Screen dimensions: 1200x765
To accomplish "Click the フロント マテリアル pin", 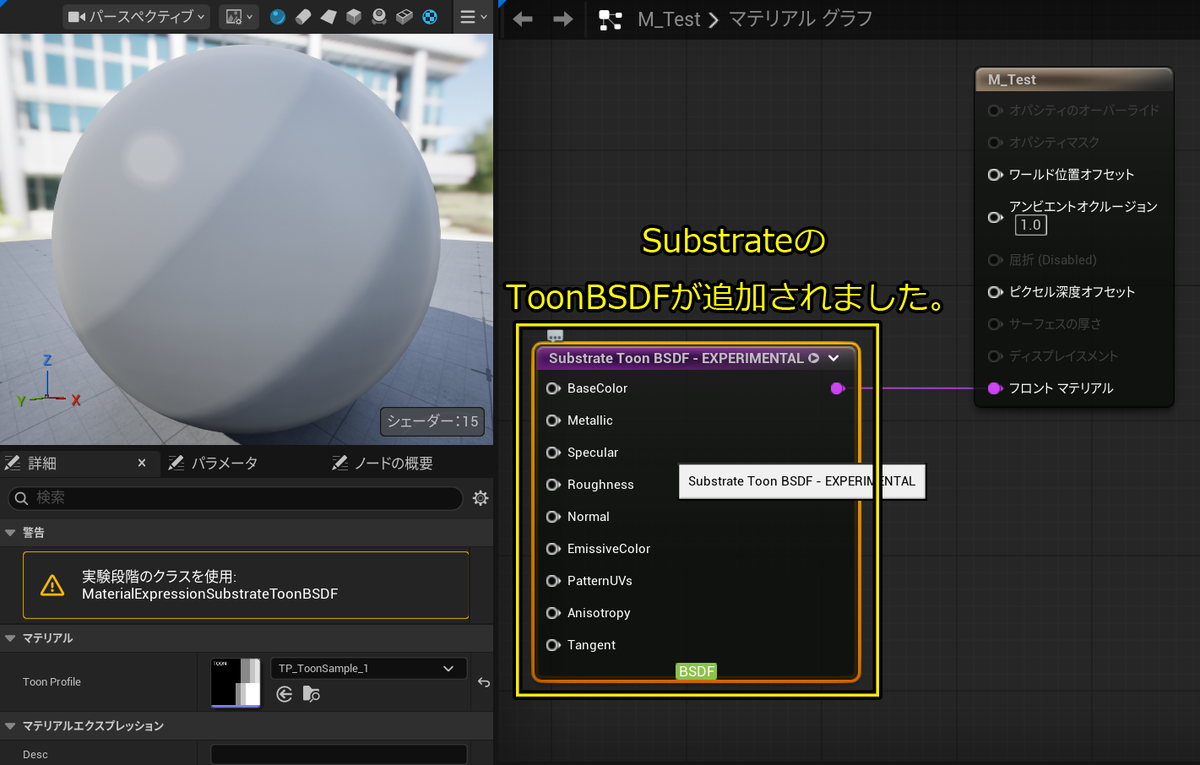I will point(994,388).
